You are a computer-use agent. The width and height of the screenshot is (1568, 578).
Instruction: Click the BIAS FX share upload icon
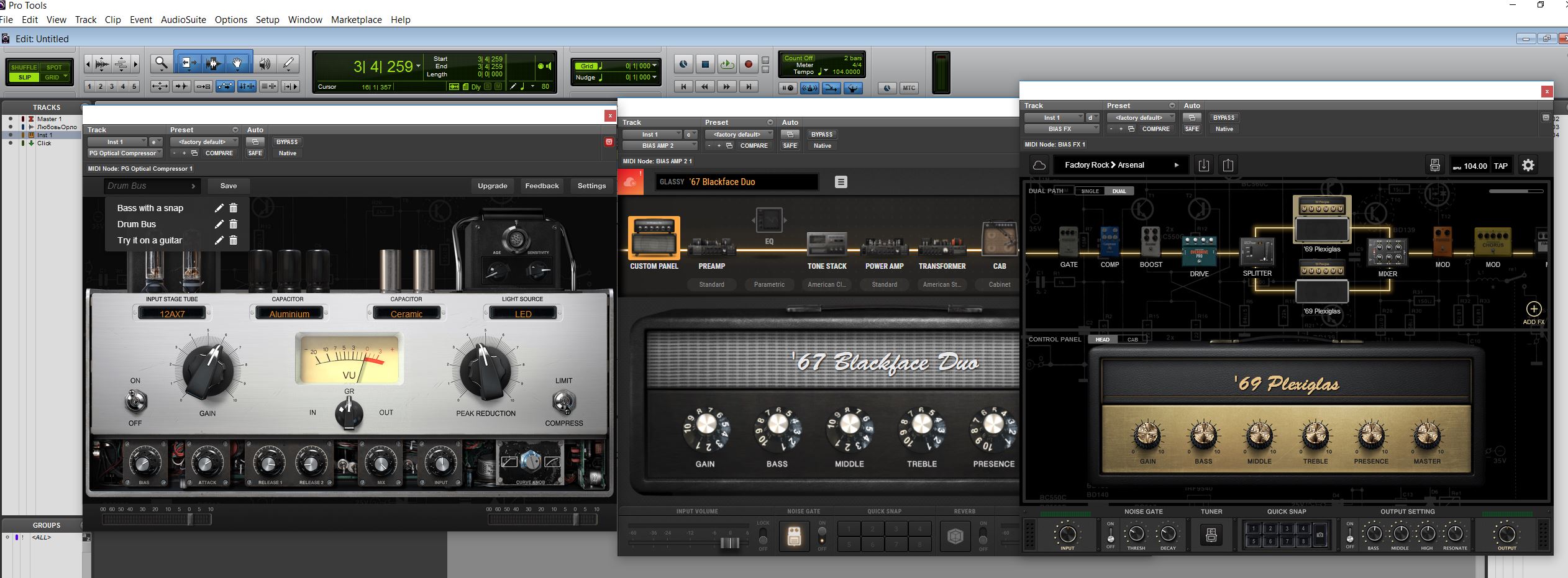click(1228, 165)
